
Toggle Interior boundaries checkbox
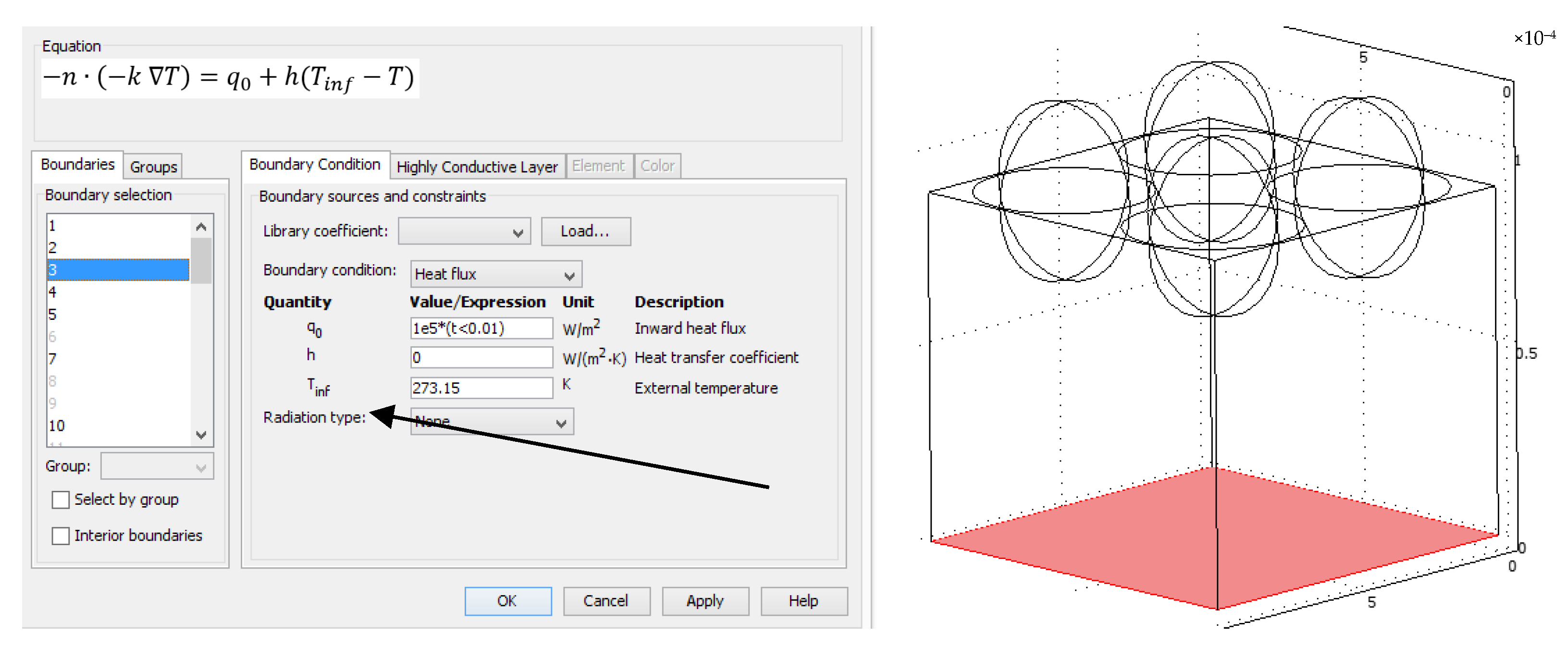(60, 536)
